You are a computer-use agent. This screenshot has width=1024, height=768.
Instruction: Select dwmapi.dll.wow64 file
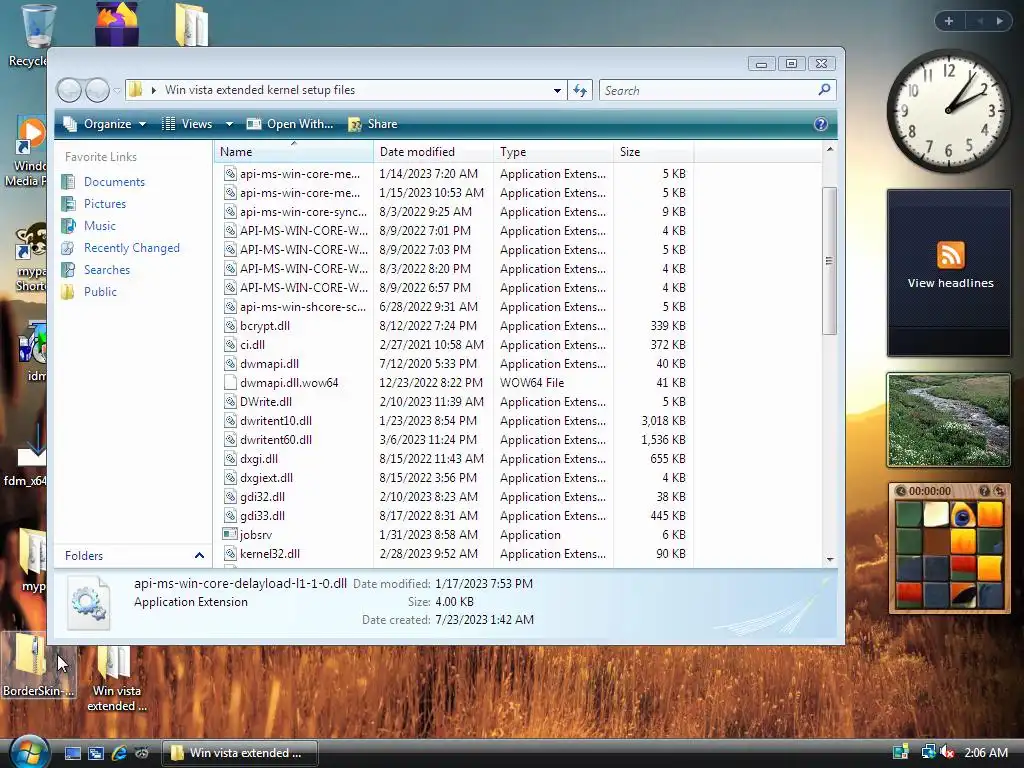[x=289, y=383]
